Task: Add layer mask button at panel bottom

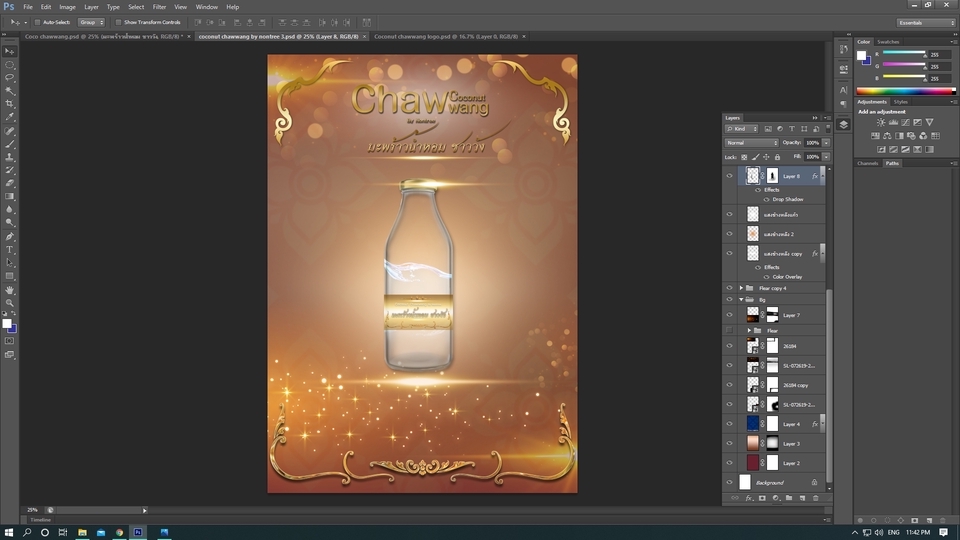Action: (762, 498)
